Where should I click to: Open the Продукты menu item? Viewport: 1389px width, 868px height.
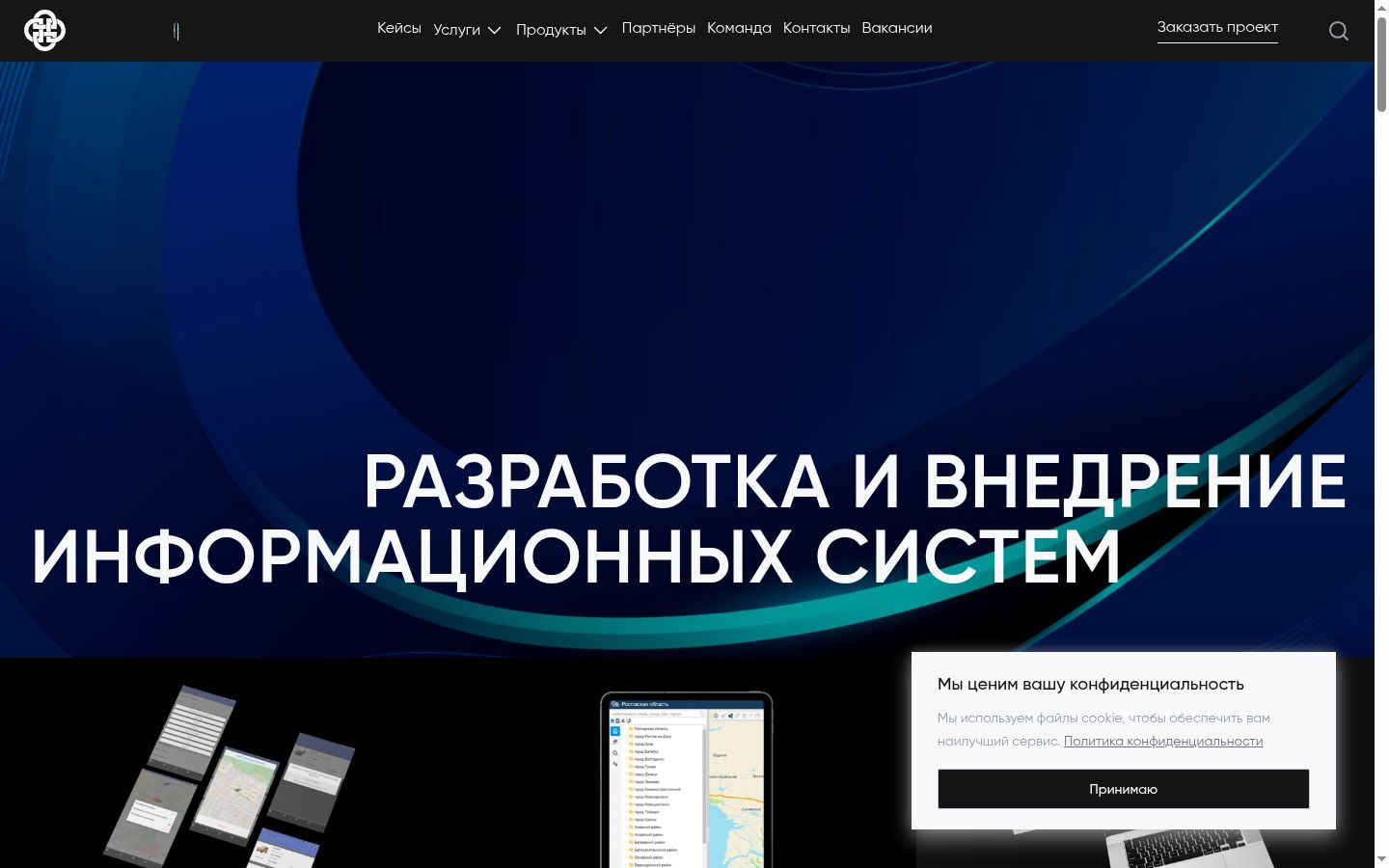tap(551, 30)
